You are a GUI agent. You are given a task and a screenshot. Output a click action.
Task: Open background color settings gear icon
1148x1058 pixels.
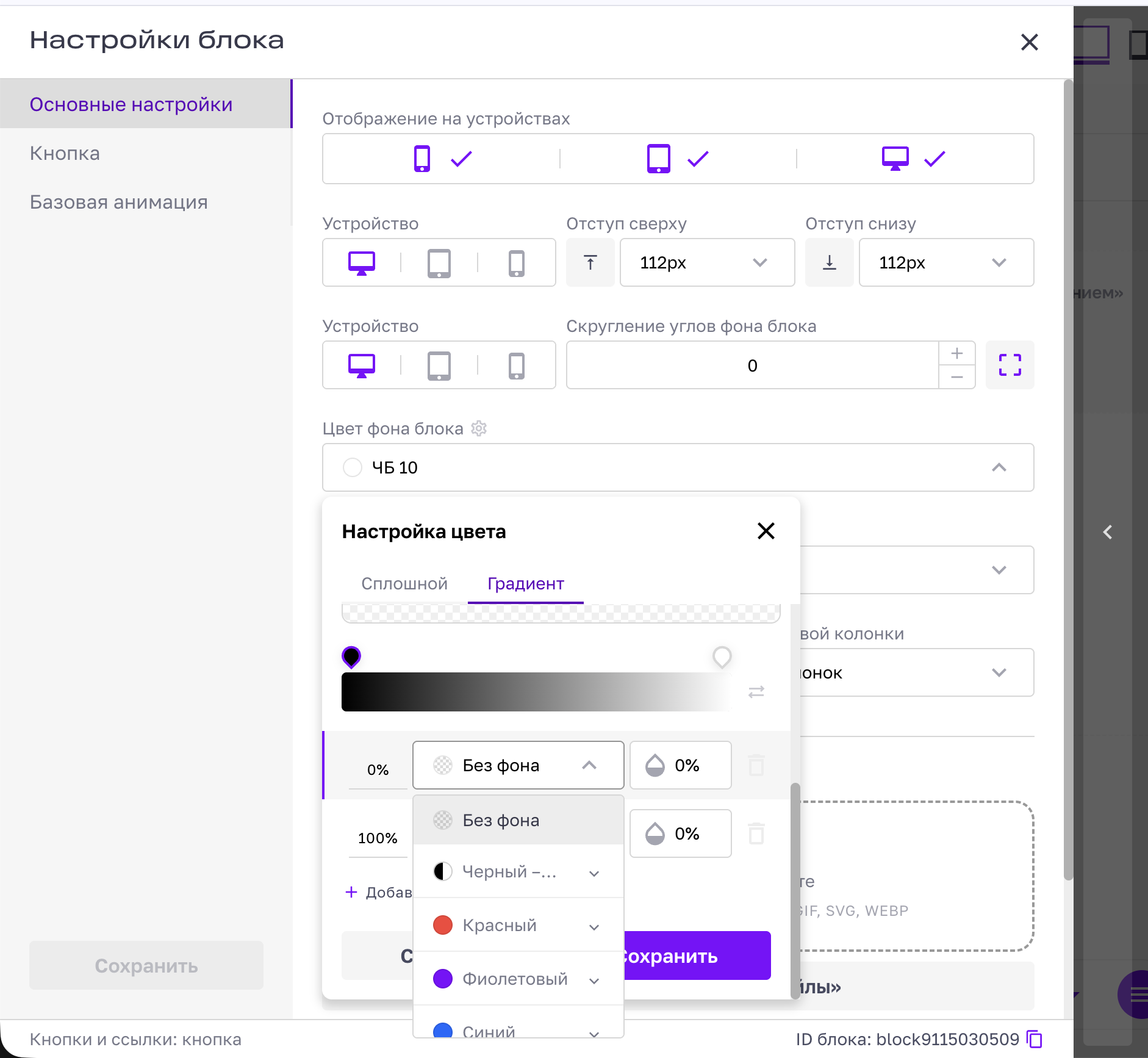point(479,428)
